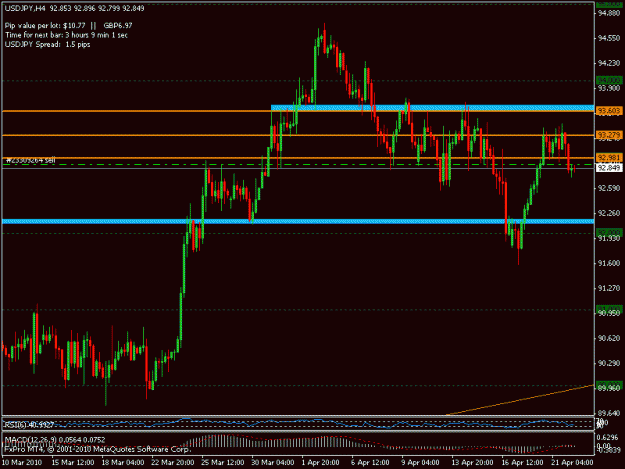Select the lower blue support band

tap(298, 221)
